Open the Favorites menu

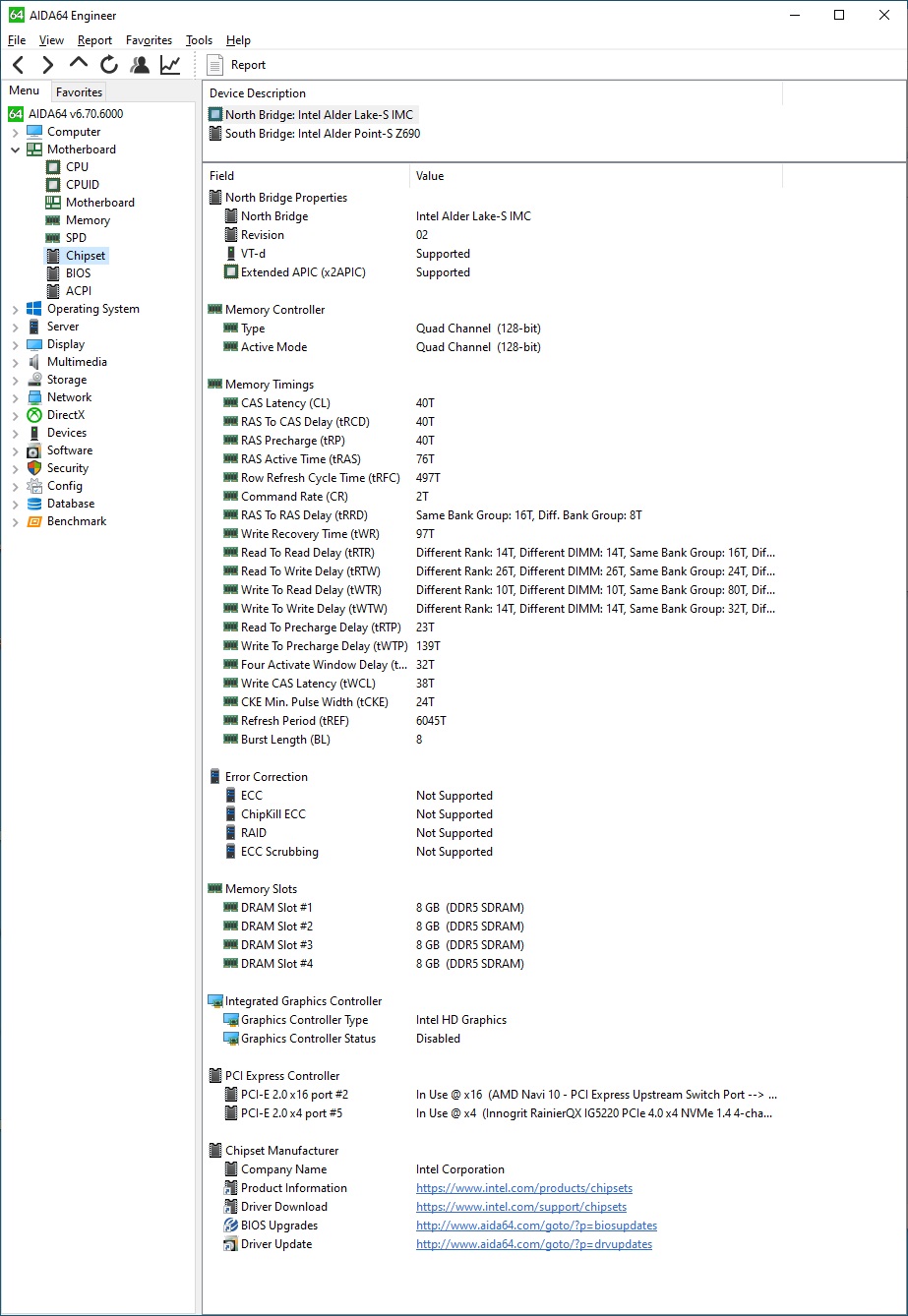(149, 40)
